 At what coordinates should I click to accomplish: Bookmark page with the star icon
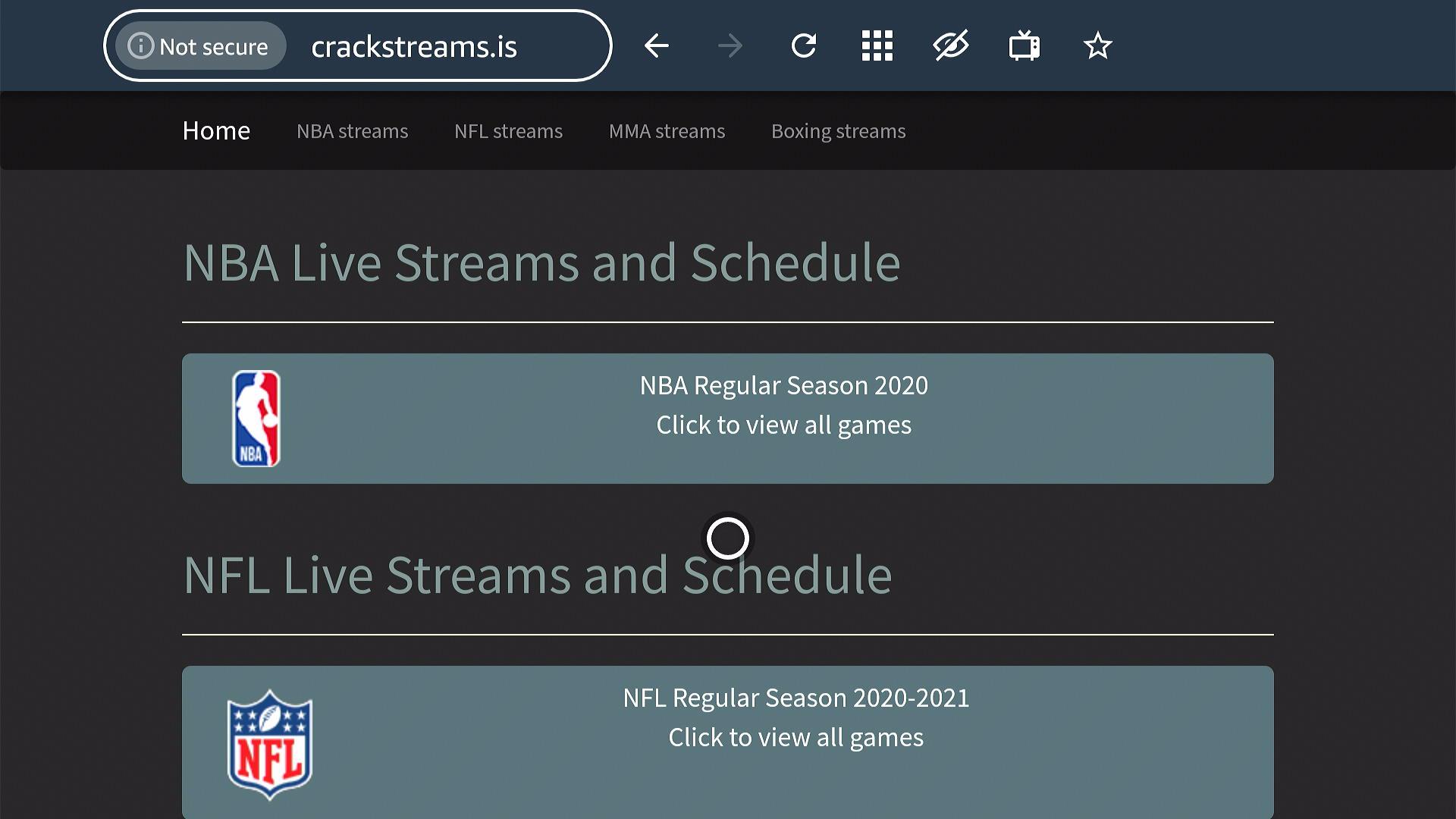pos(1097,46)
